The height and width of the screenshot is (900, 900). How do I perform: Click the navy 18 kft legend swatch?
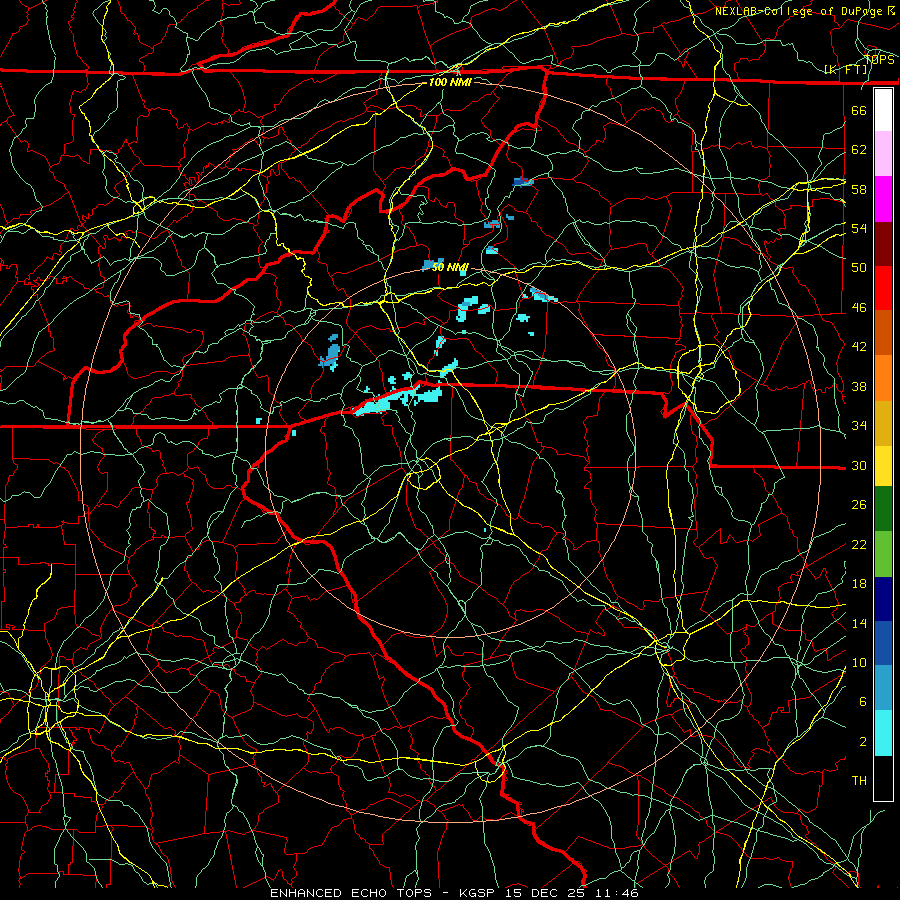point(883,599)
